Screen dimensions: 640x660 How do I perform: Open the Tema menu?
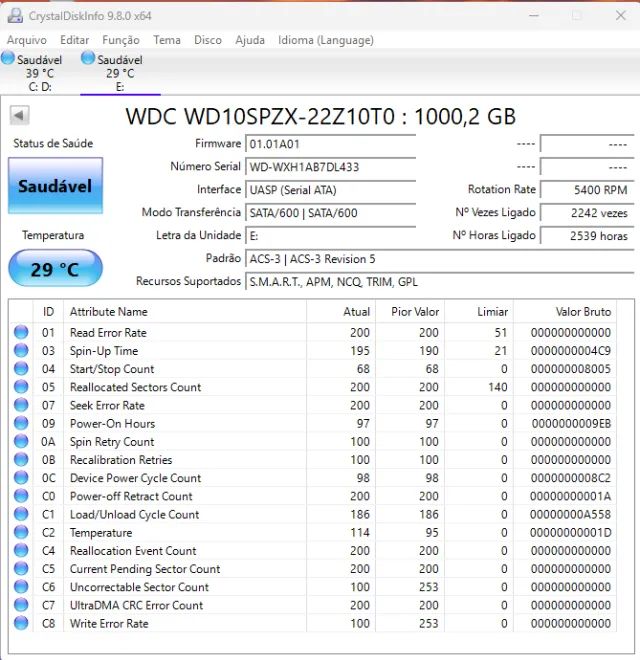pos(167,40)
